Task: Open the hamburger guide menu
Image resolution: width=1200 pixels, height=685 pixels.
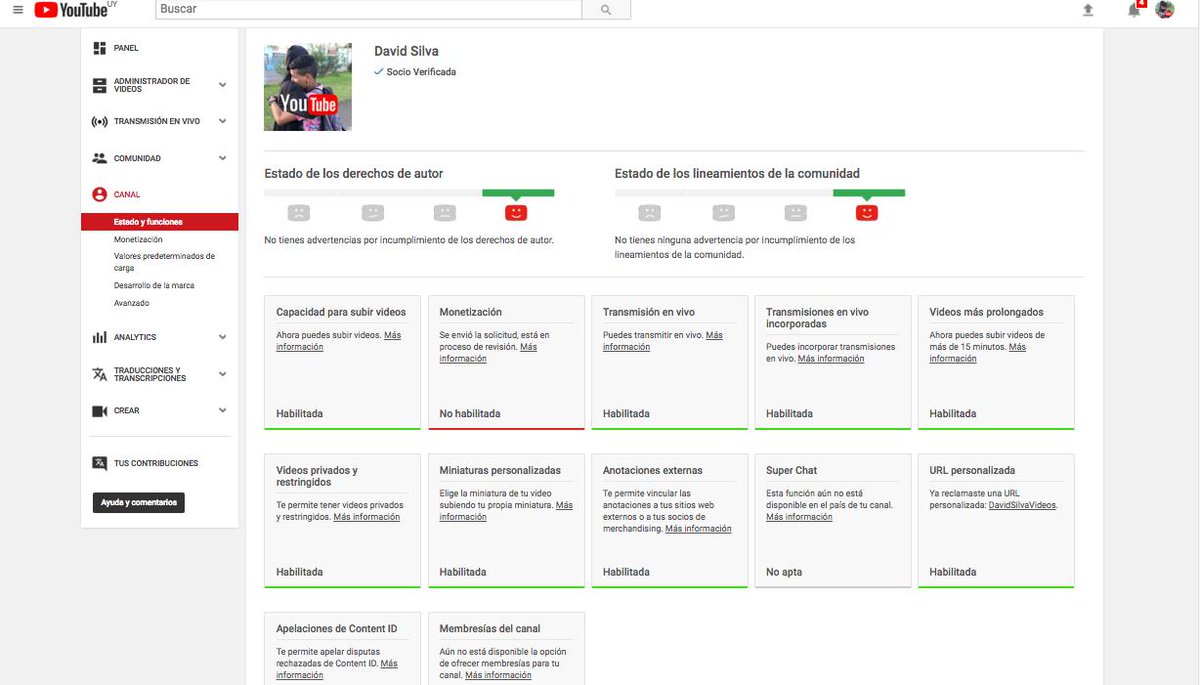Action: tap(18, 10)
